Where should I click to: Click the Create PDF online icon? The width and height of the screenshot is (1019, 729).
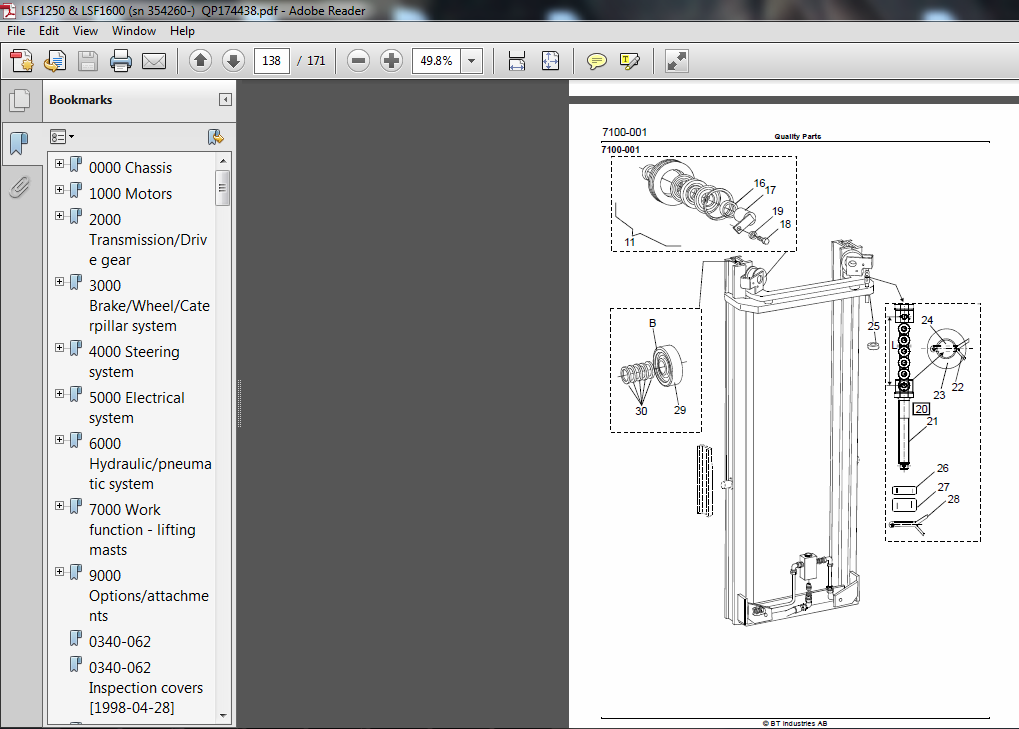point(22,61)
